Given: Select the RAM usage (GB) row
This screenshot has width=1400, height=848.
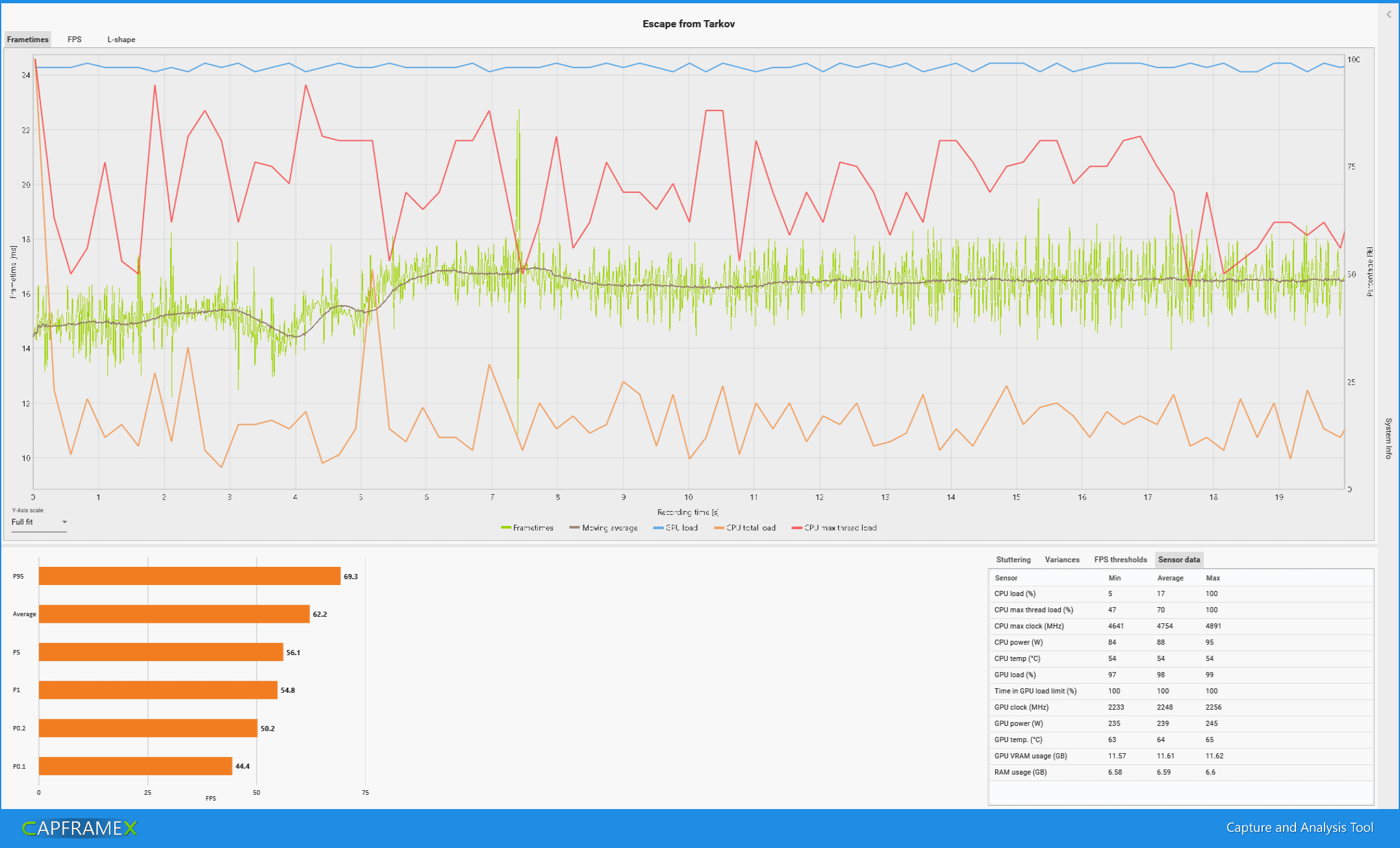Looking at the screenshot, I should 1180,772.
